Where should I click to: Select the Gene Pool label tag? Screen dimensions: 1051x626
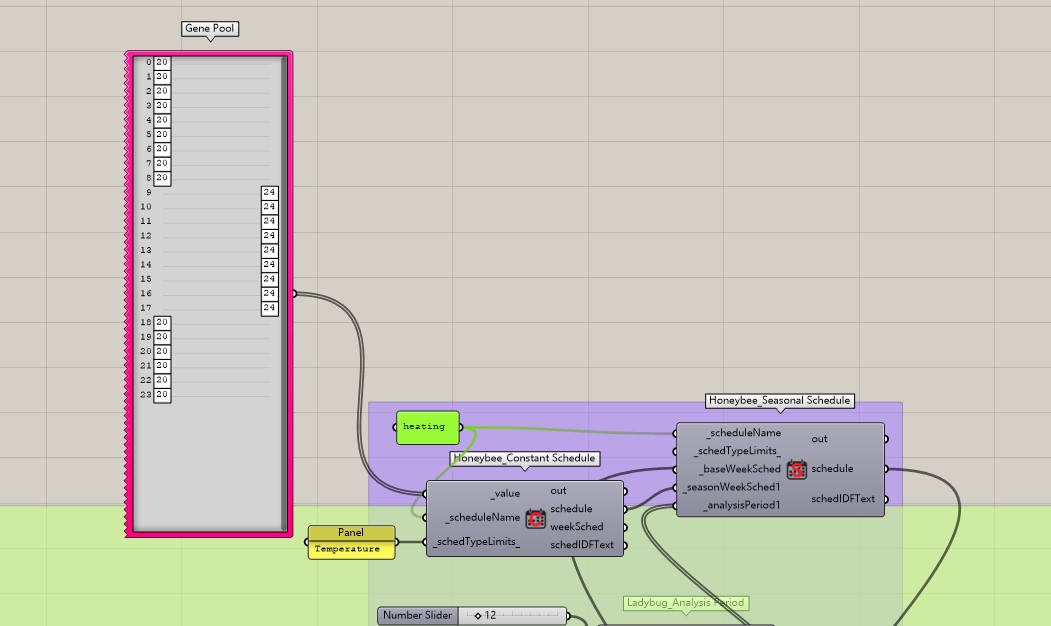210,29
